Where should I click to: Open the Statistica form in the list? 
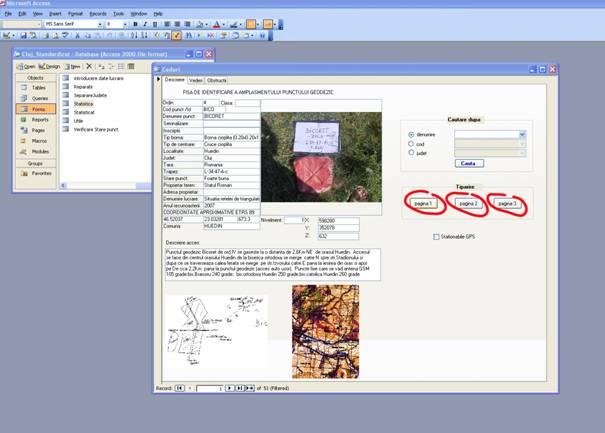coord(83,103)
